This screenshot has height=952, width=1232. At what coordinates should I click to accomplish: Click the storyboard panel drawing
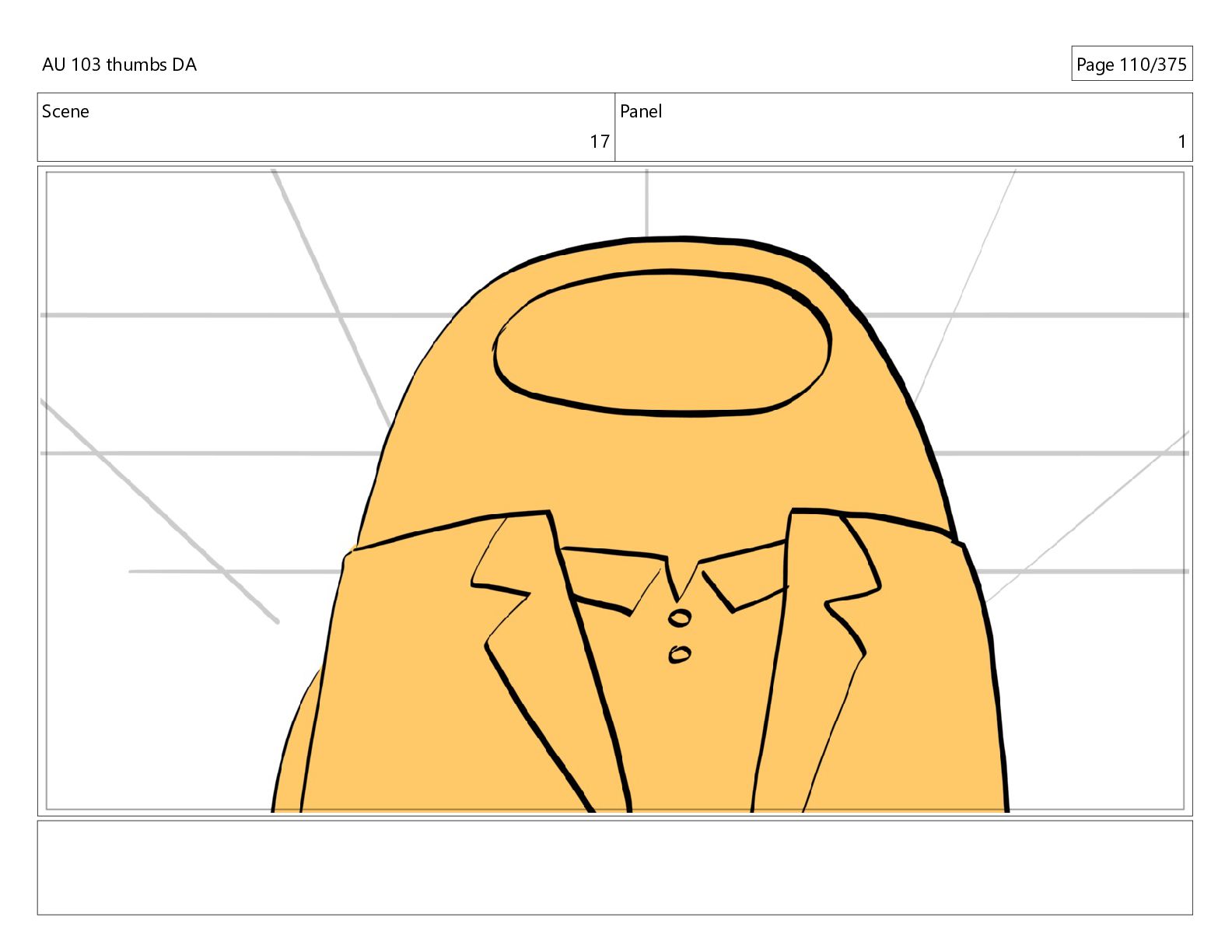point(614,491)
